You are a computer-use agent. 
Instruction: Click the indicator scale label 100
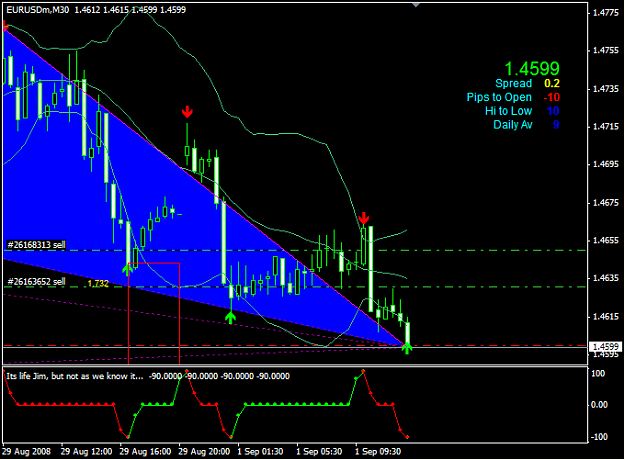(598, 374)
